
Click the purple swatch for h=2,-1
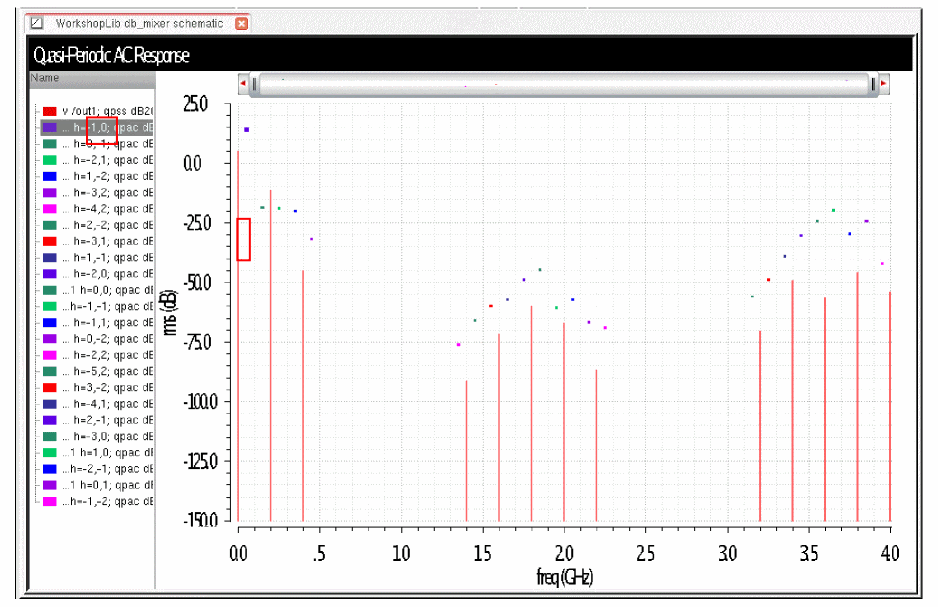(x=50, y=420)
